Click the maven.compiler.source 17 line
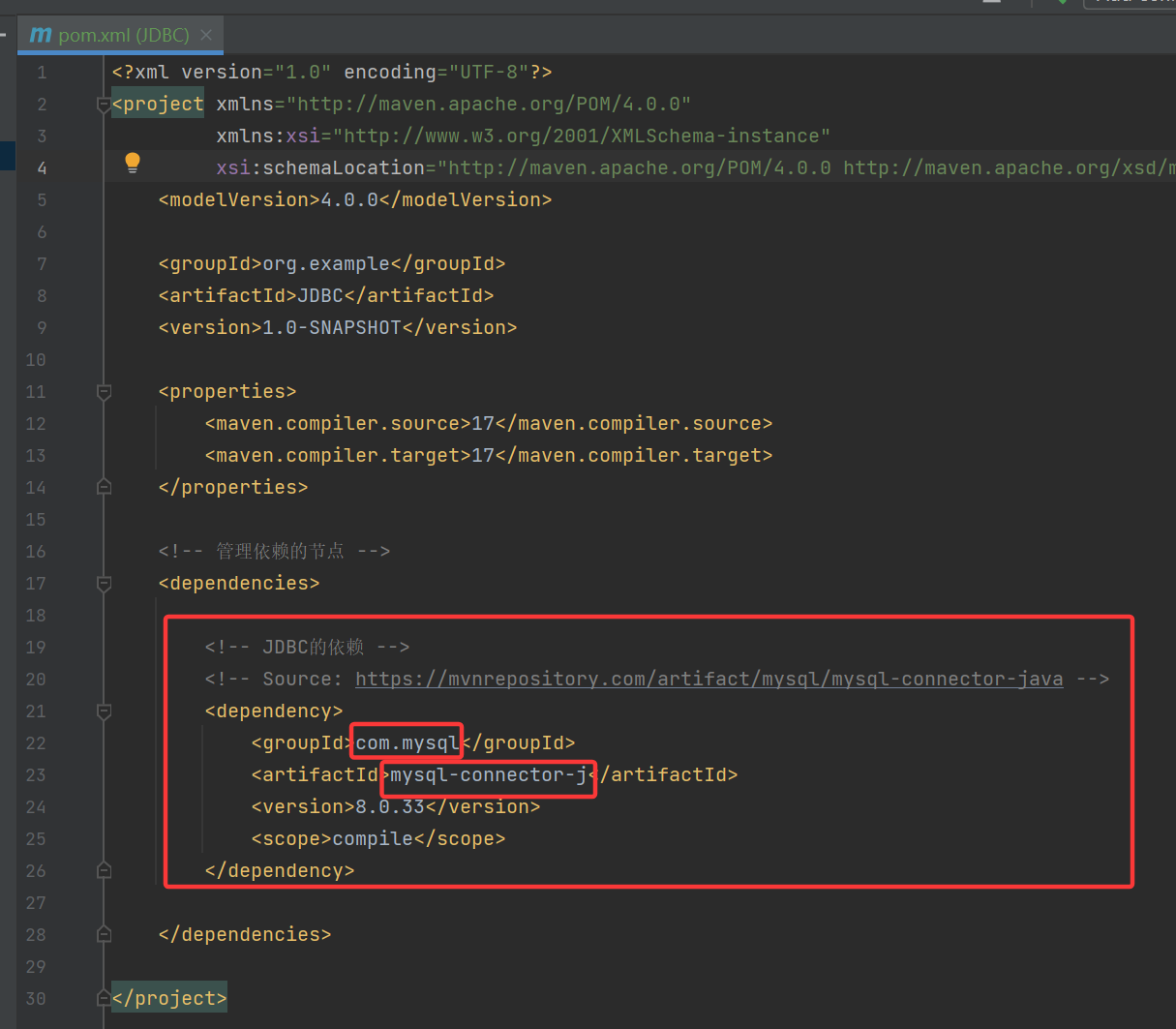This screenshot has width=1176, height=1029. 489,423
